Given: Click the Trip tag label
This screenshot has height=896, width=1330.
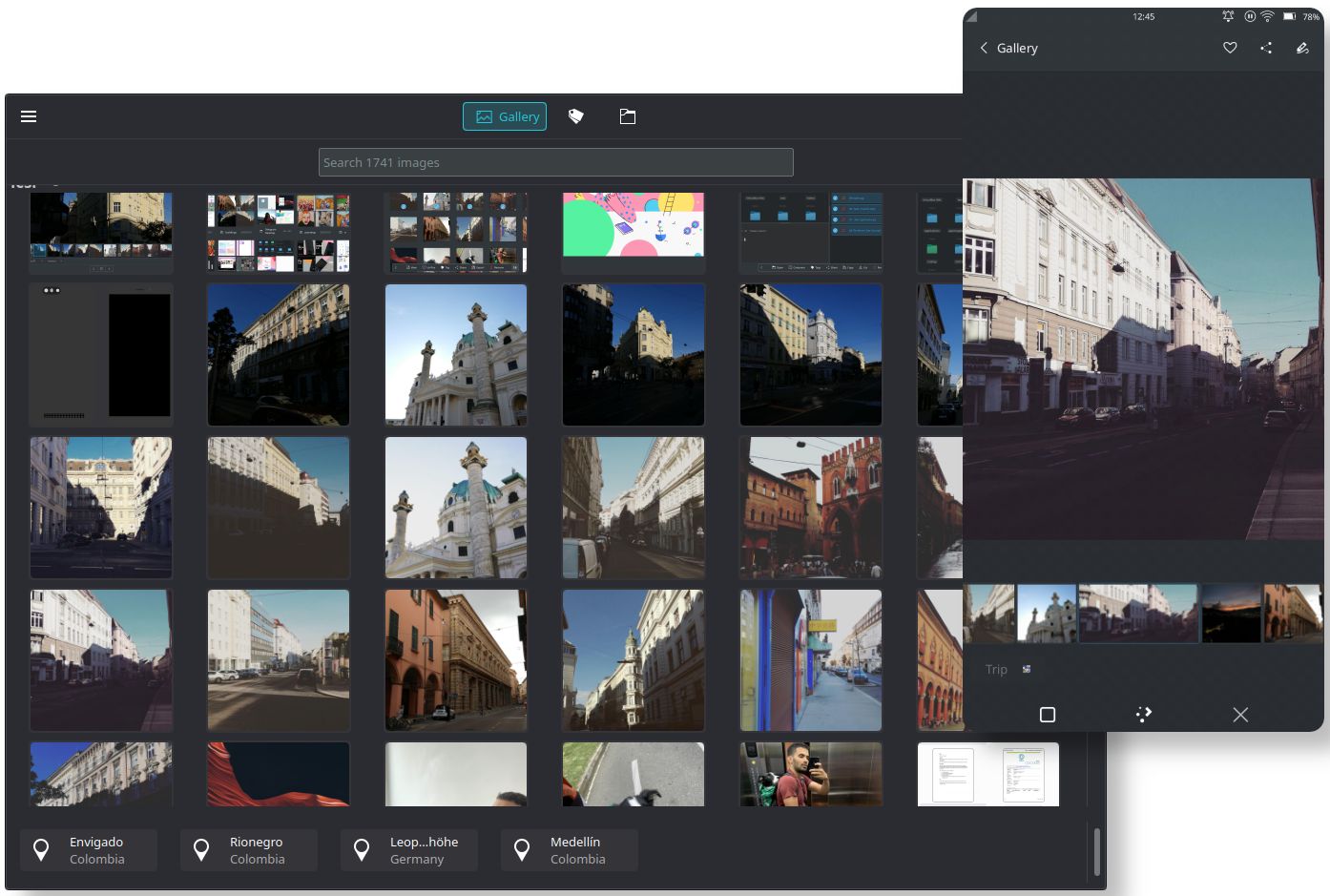Looking at the screenshot, I should (x=996, y=669).
